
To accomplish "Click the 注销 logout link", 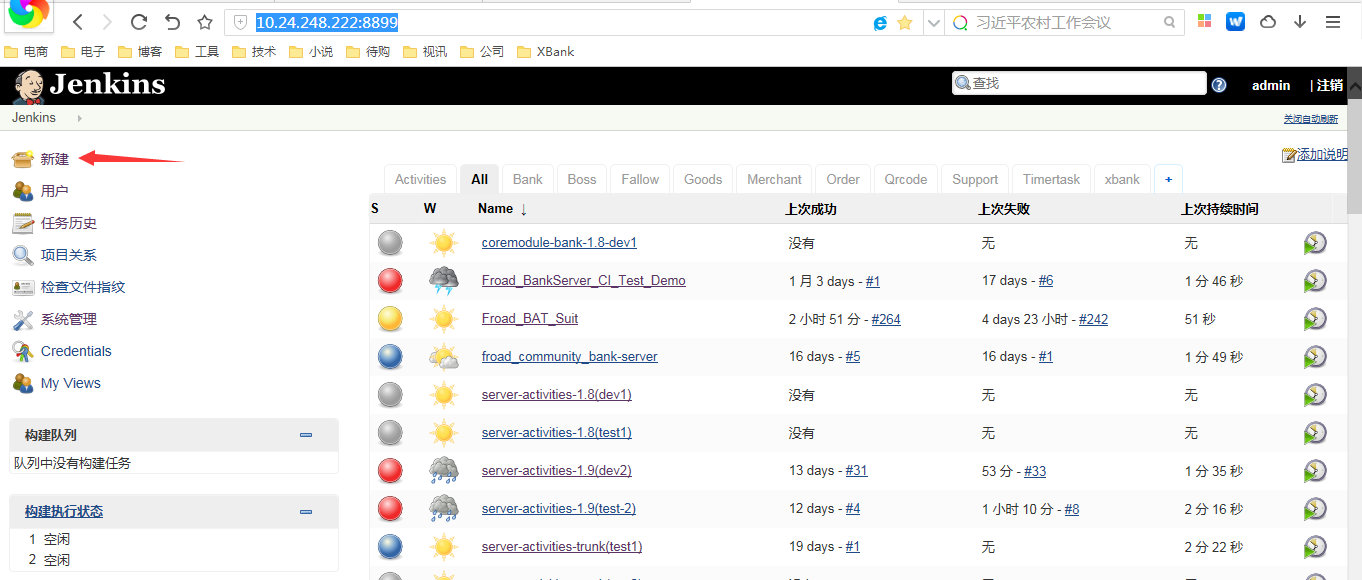I will (1330, 85).
